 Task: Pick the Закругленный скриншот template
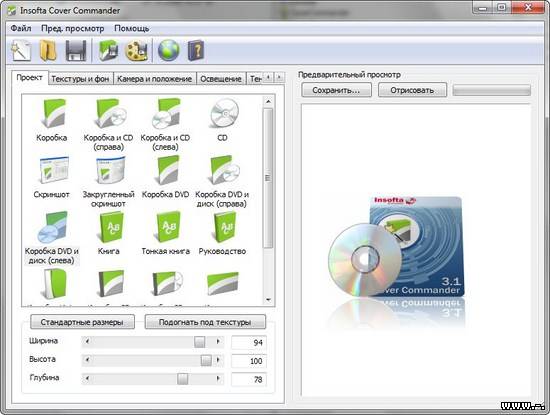pyautogui.click(x=108, y=182)
